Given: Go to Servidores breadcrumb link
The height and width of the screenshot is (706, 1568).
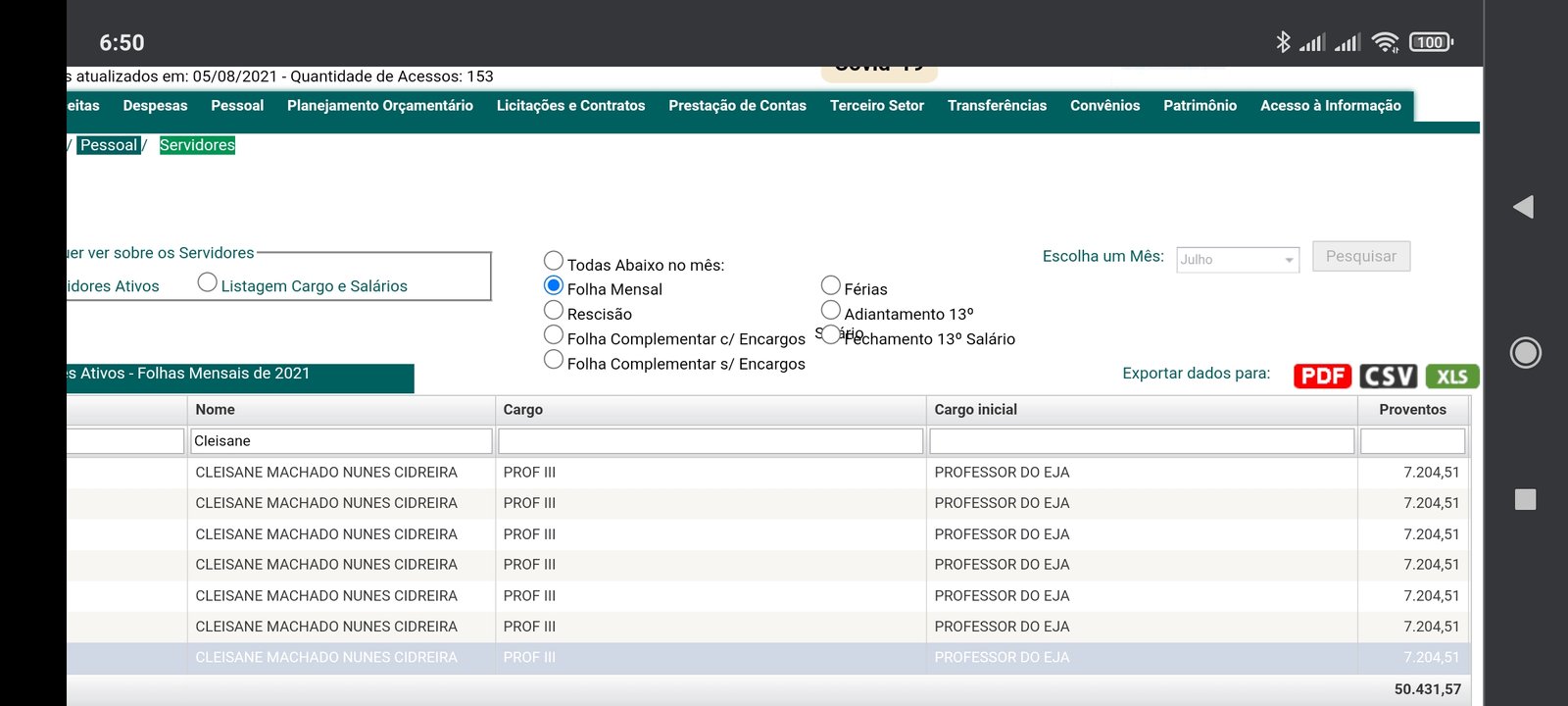Looking at the screenshot, I should 197,145.
